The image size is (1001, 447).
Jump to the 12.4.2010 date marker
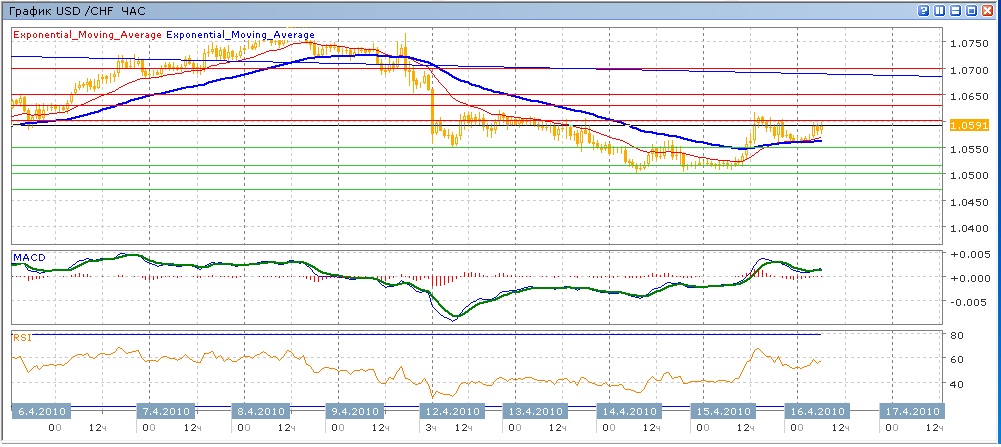[448, 411]
